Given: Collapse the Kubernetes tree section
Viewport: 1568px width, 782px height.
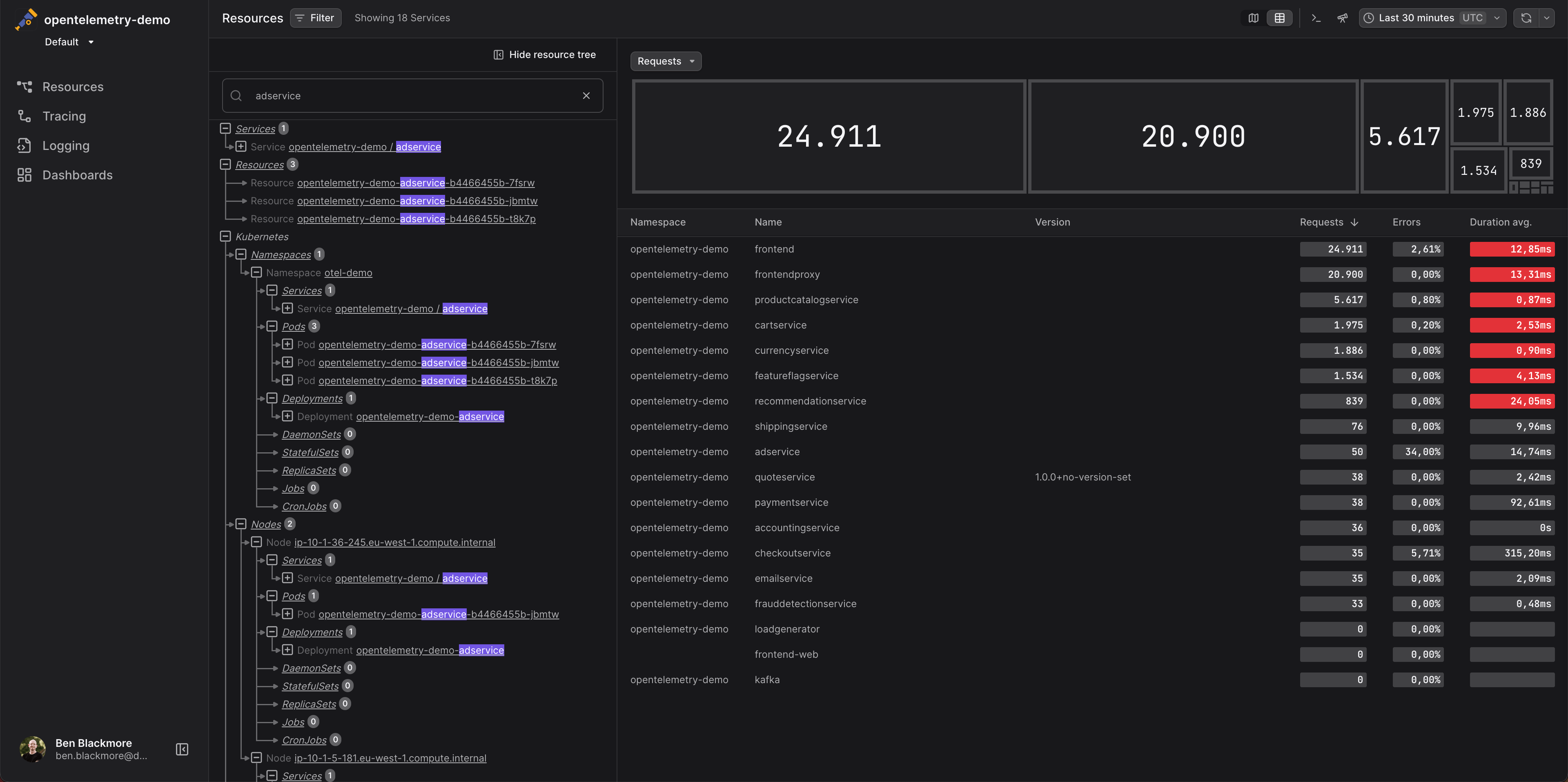Looking at the screenshot, I should pos(225,236).
